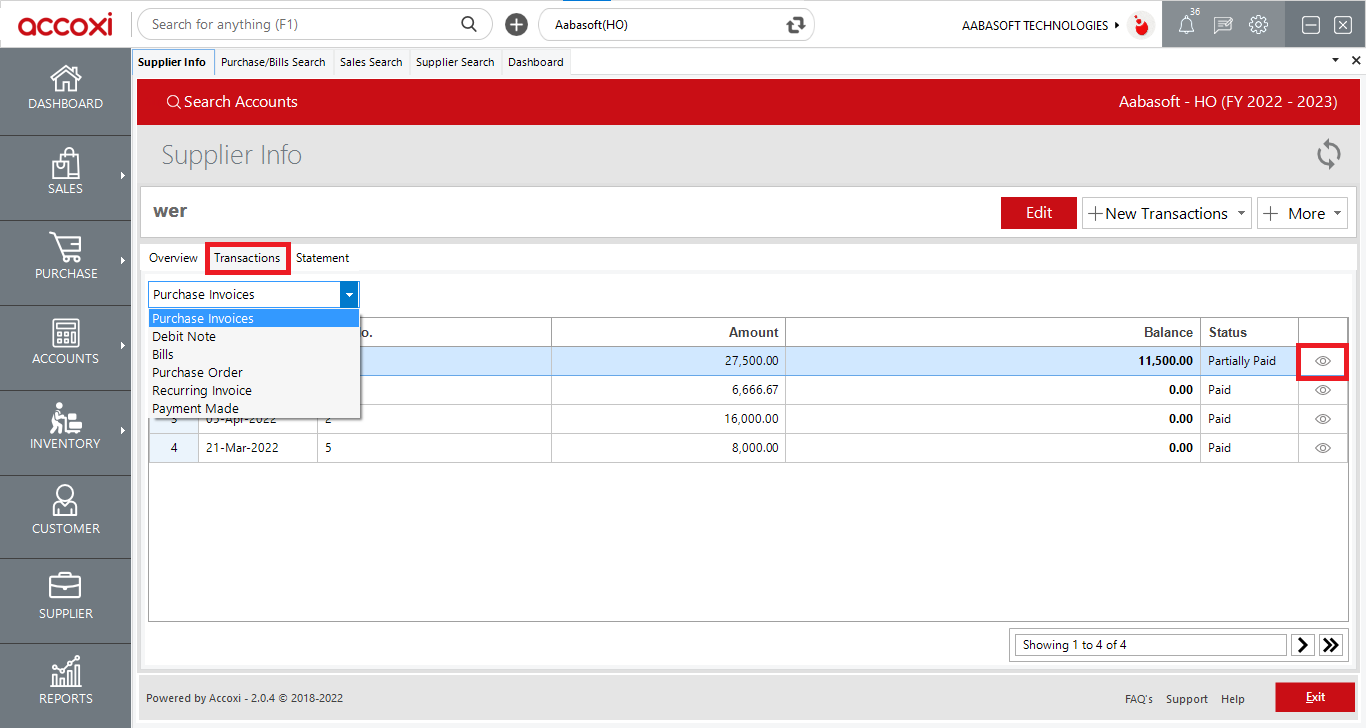Screen dimensions: 1366x728
Task: Click the refresh icon on Supplier Info
Action: coord(1328,154)
